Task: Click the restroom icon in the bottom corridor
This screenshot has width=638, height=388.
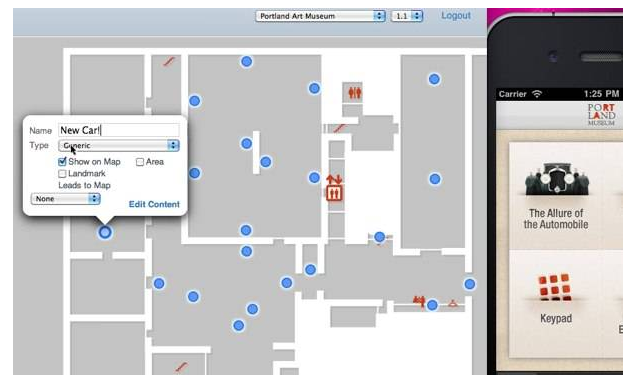Action: click(419, 301)
